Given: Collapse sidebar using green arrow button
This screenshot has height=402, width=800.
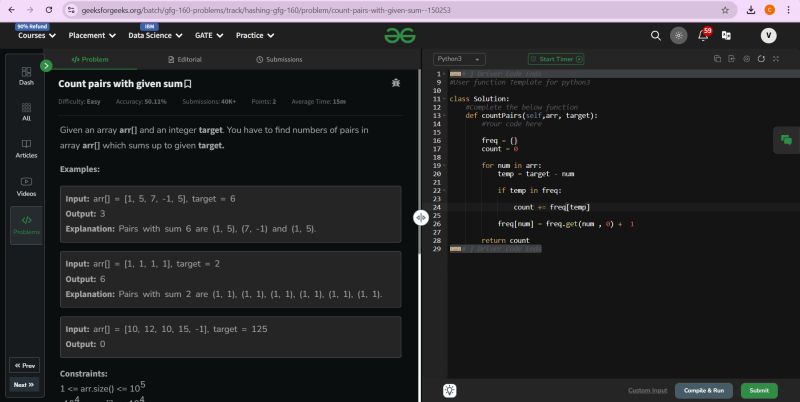Looking at the screenshot, I should (x=46, y=65).
